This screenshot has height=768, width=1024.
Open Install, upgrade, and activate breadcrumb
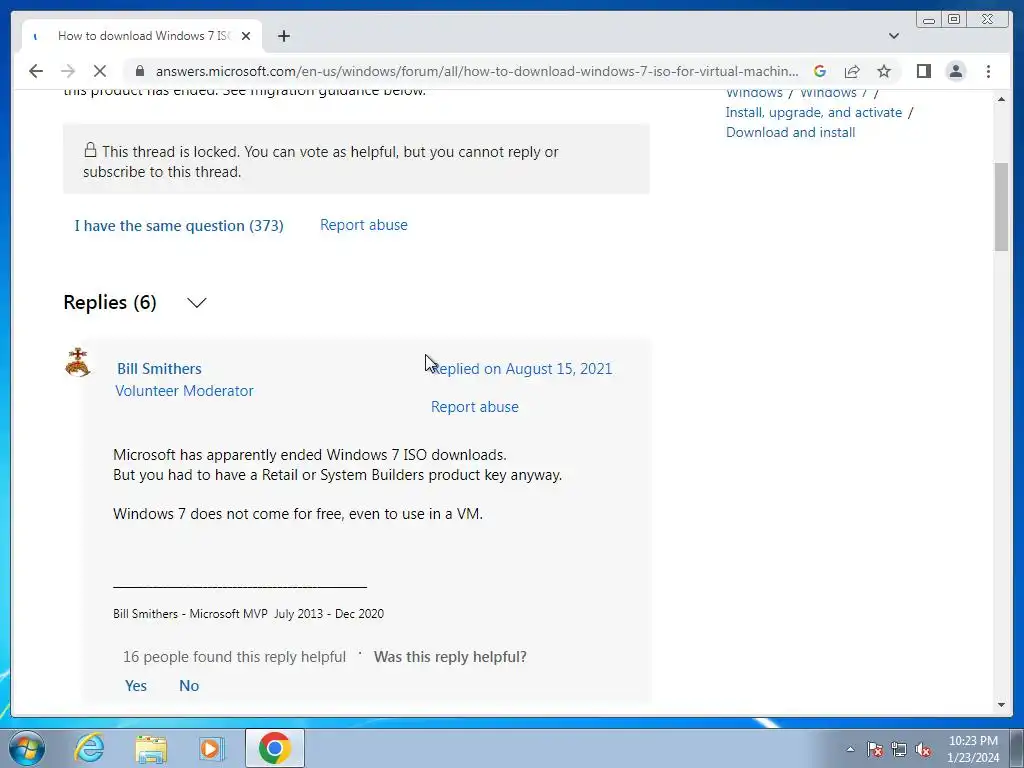click(x=814, y=112)
